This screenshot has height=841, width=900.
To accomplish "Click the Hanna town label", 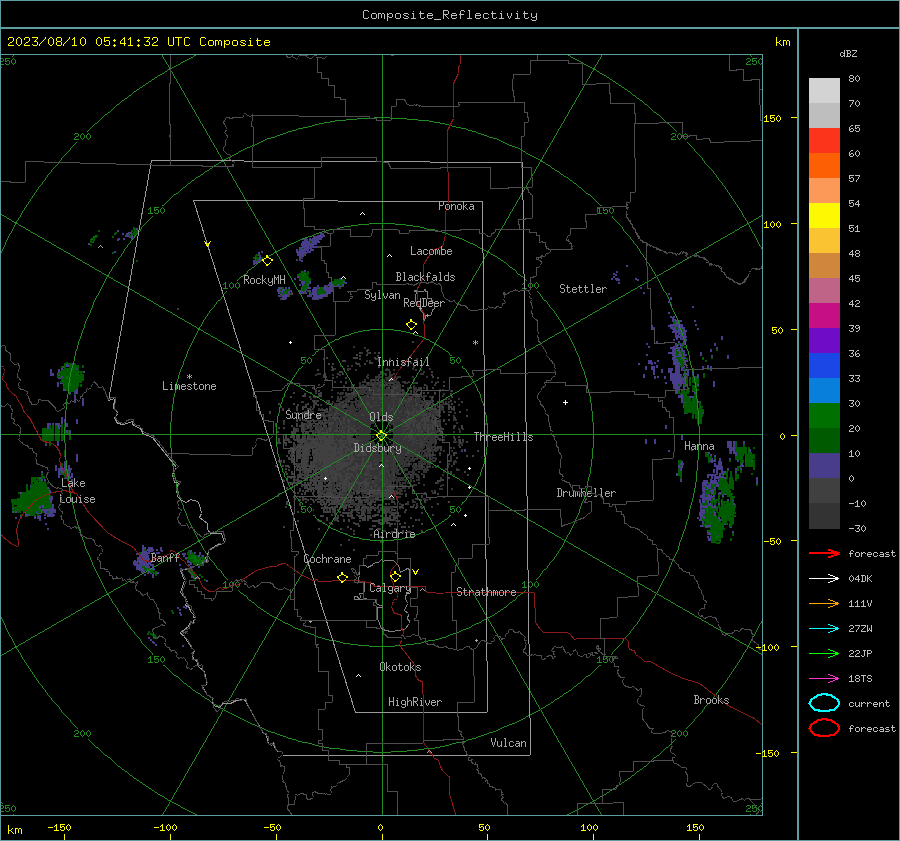I will tap(699, 447).
